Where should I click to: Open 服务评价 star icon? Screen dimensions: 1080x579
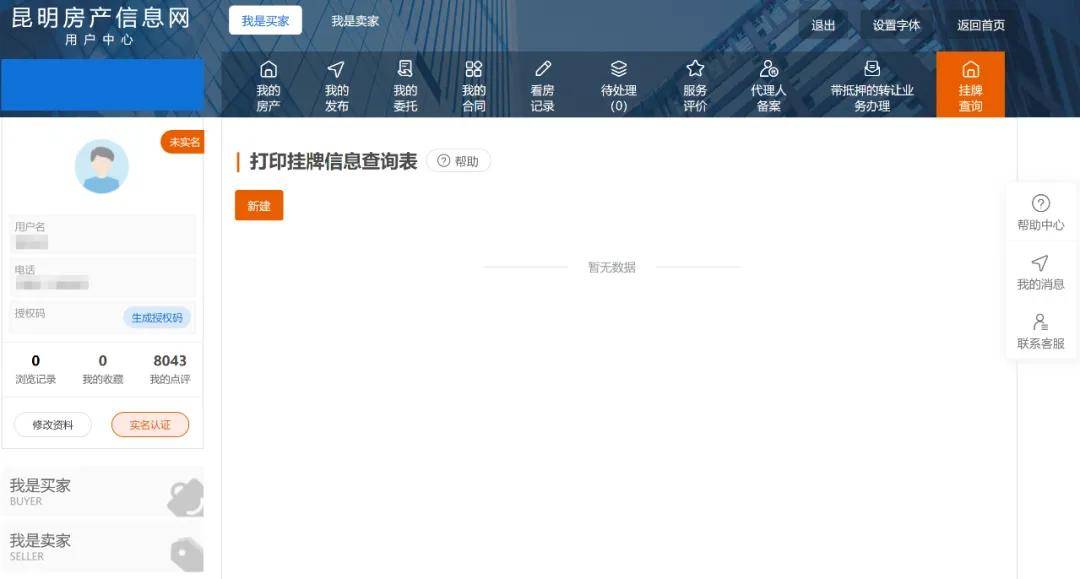coord(695,68)
